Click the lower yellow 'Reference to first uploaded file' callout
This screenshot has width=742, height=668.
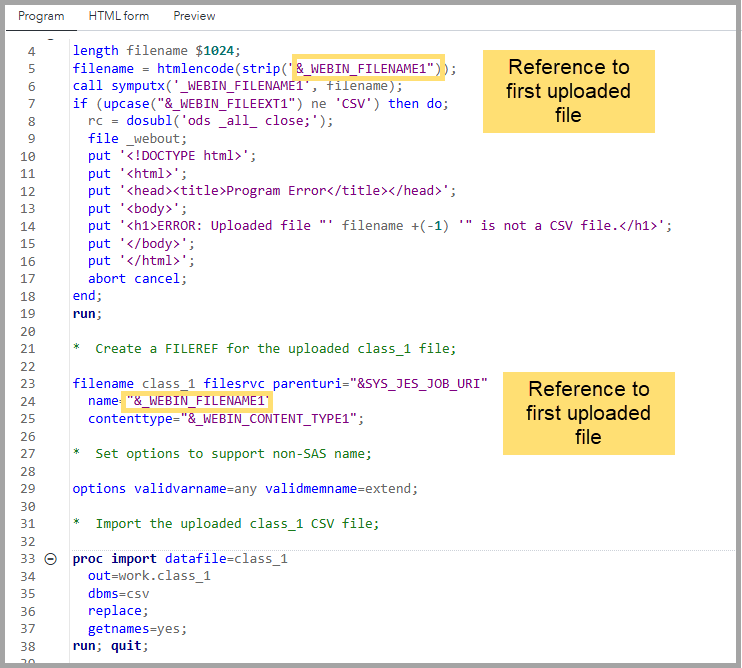588,413
